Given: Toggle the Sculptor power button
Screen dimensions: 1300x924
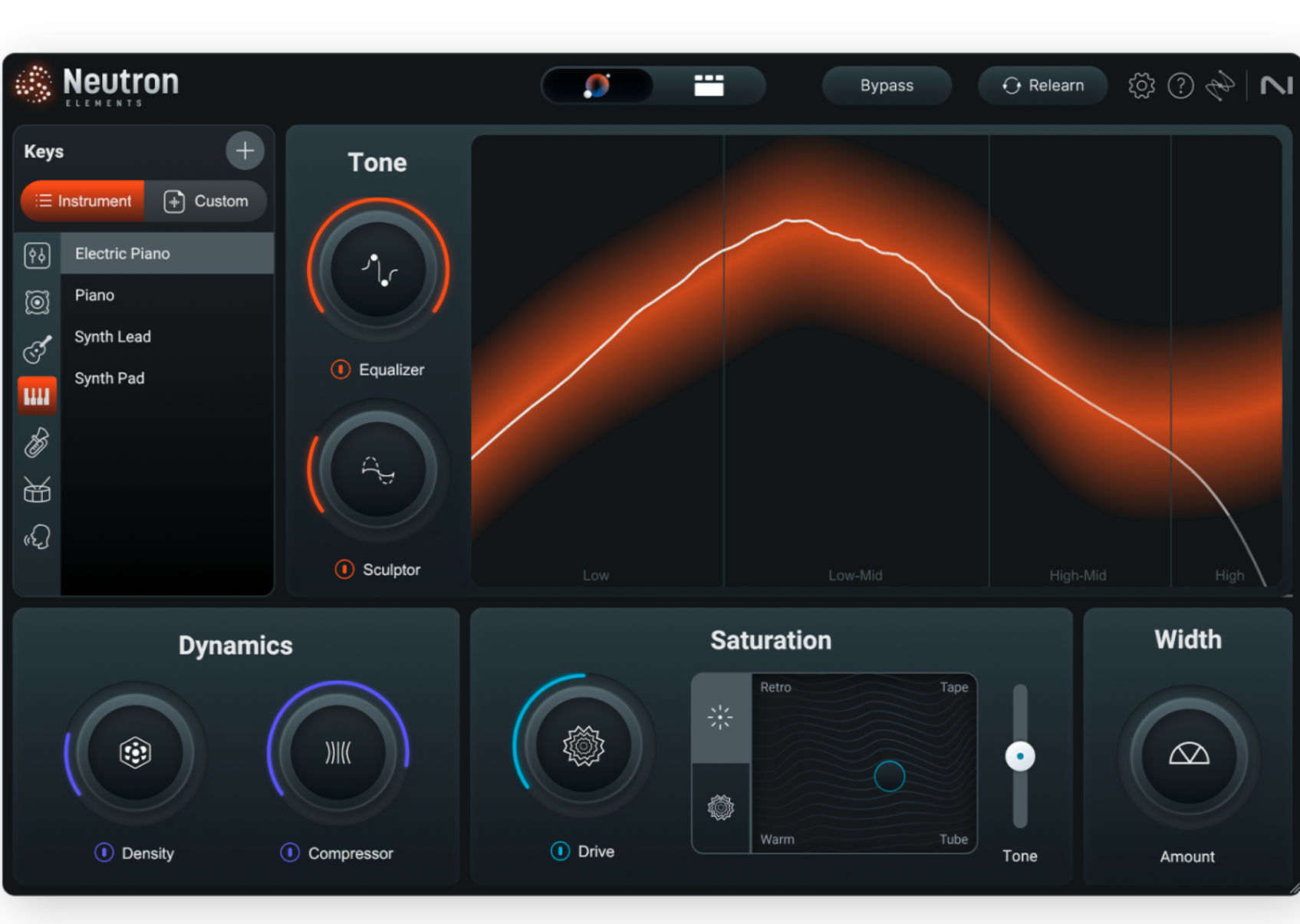Looking at the screenshot, I should (x=344, y=570).
